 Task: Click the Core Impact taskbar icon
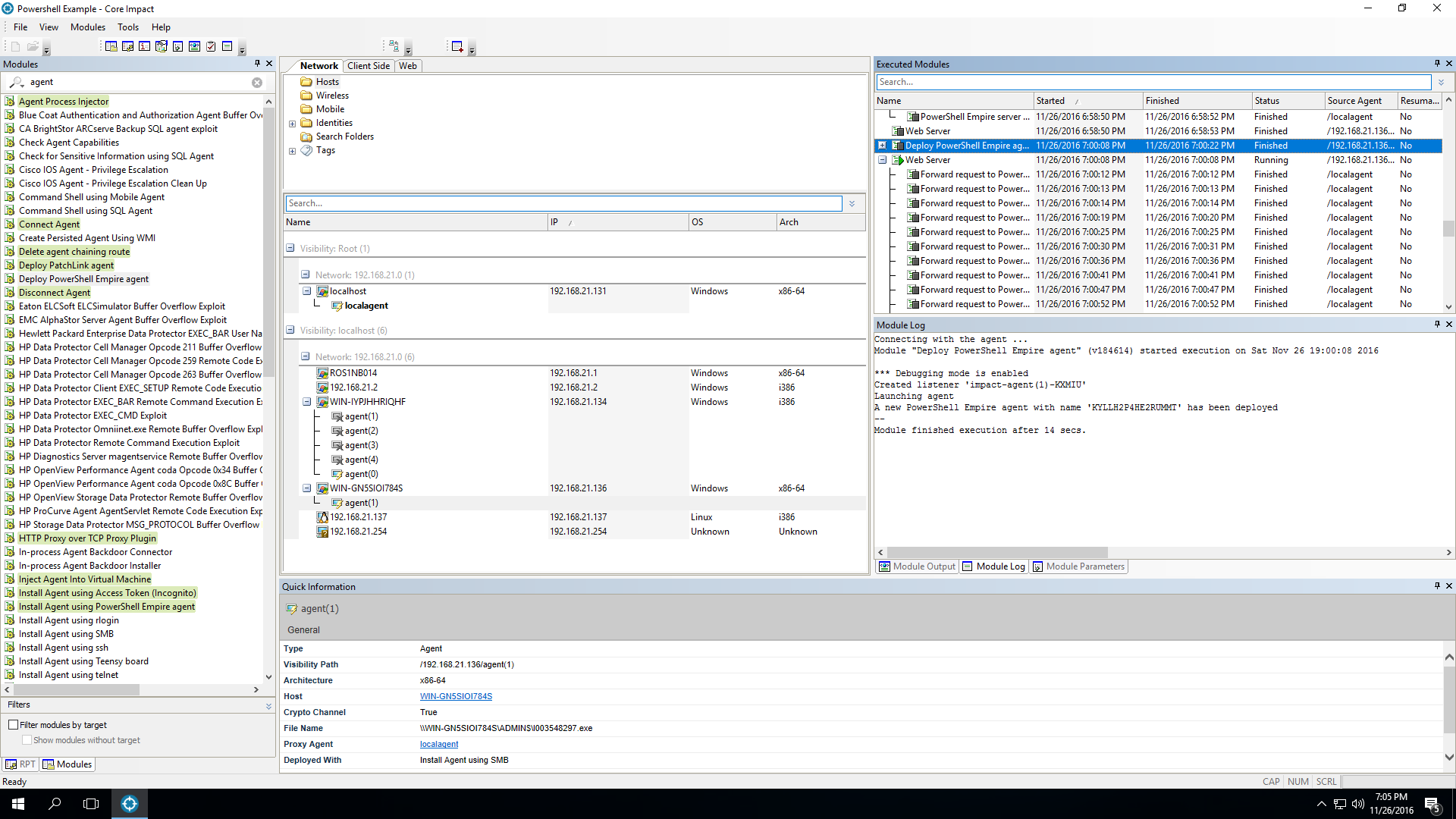click(x=130, y=804)
